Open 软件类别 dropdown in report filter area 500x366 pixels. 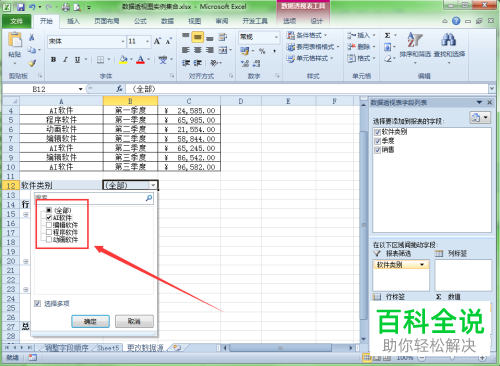(422, 265)
